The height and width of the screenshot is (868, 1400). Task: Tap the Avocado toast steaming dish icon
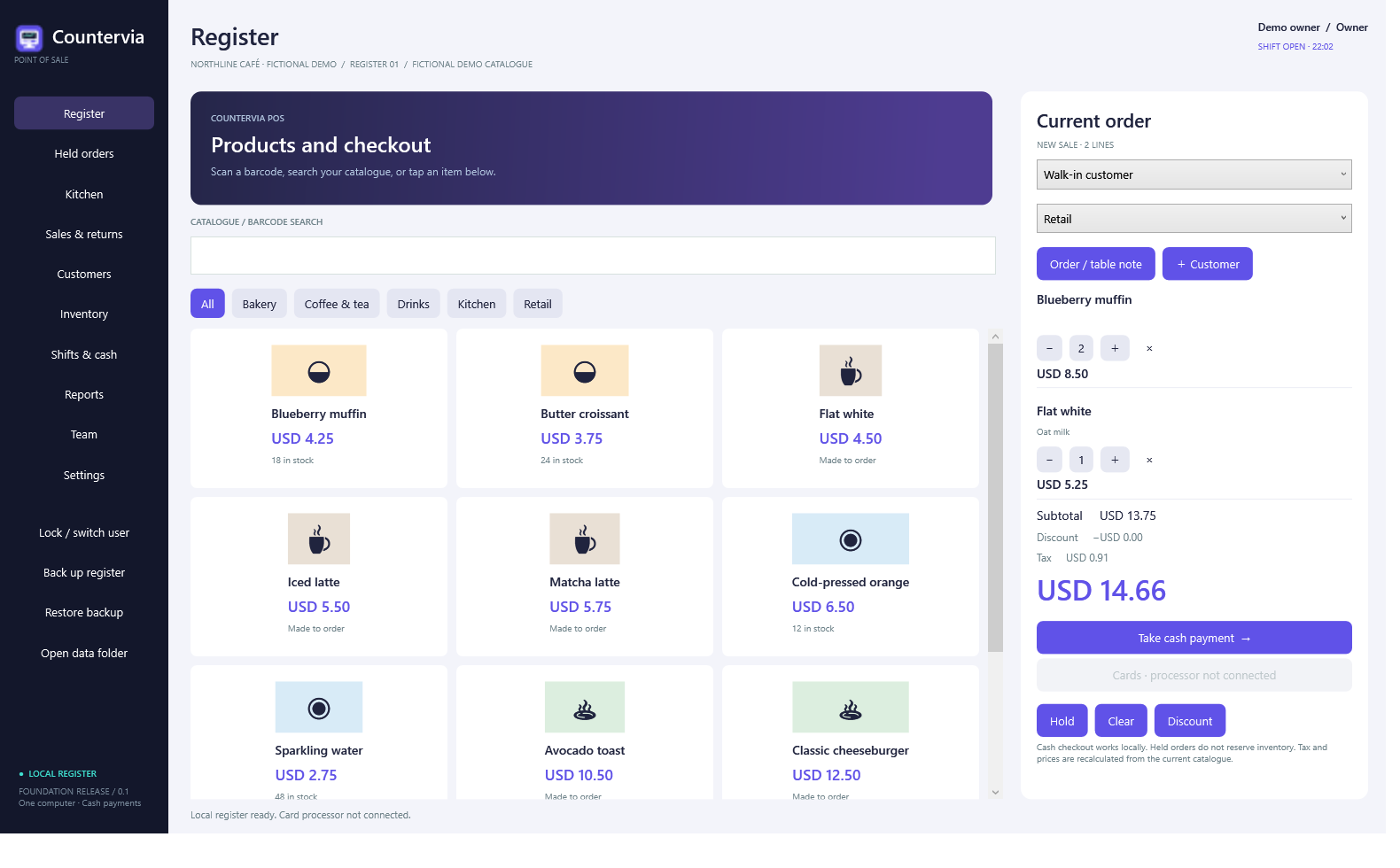pos(585,708)
